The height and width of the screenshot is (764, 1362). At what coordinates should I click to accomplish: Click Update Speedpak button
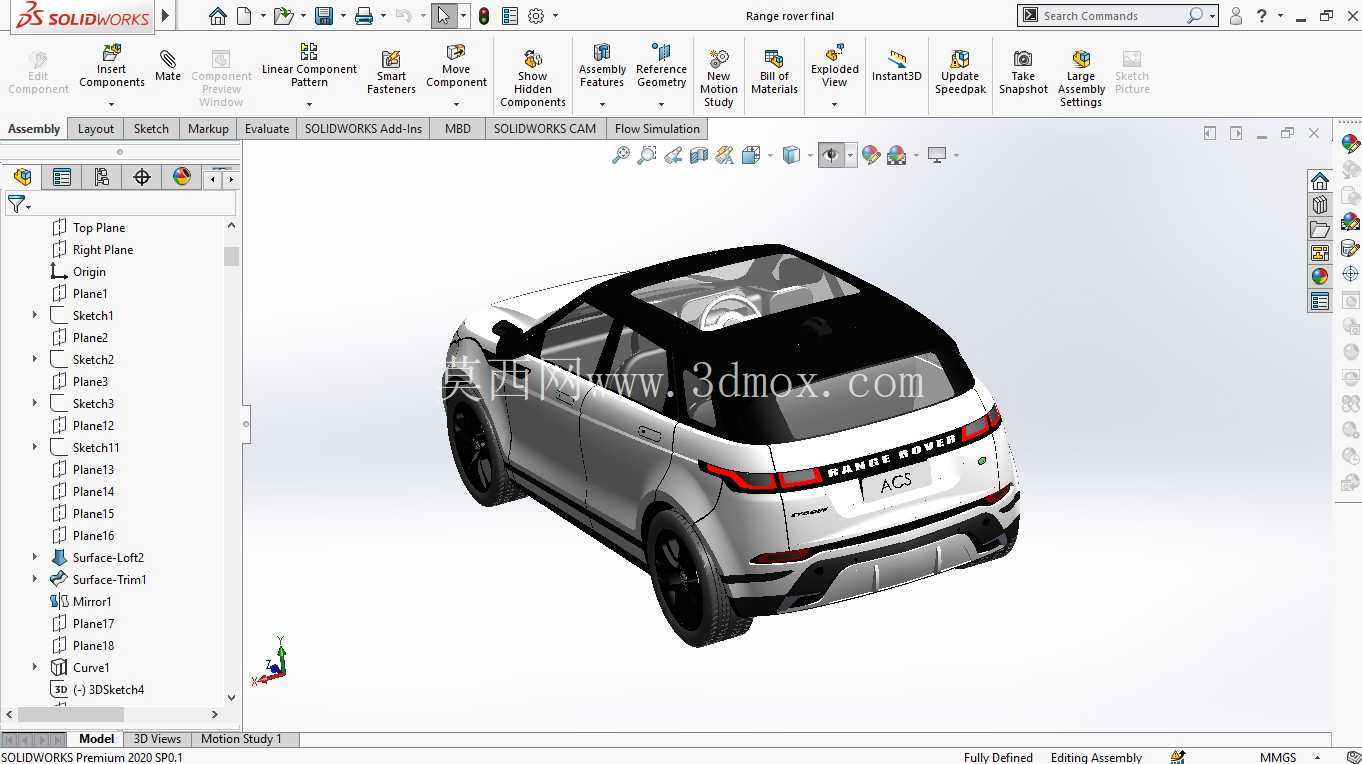coord(960,72)
